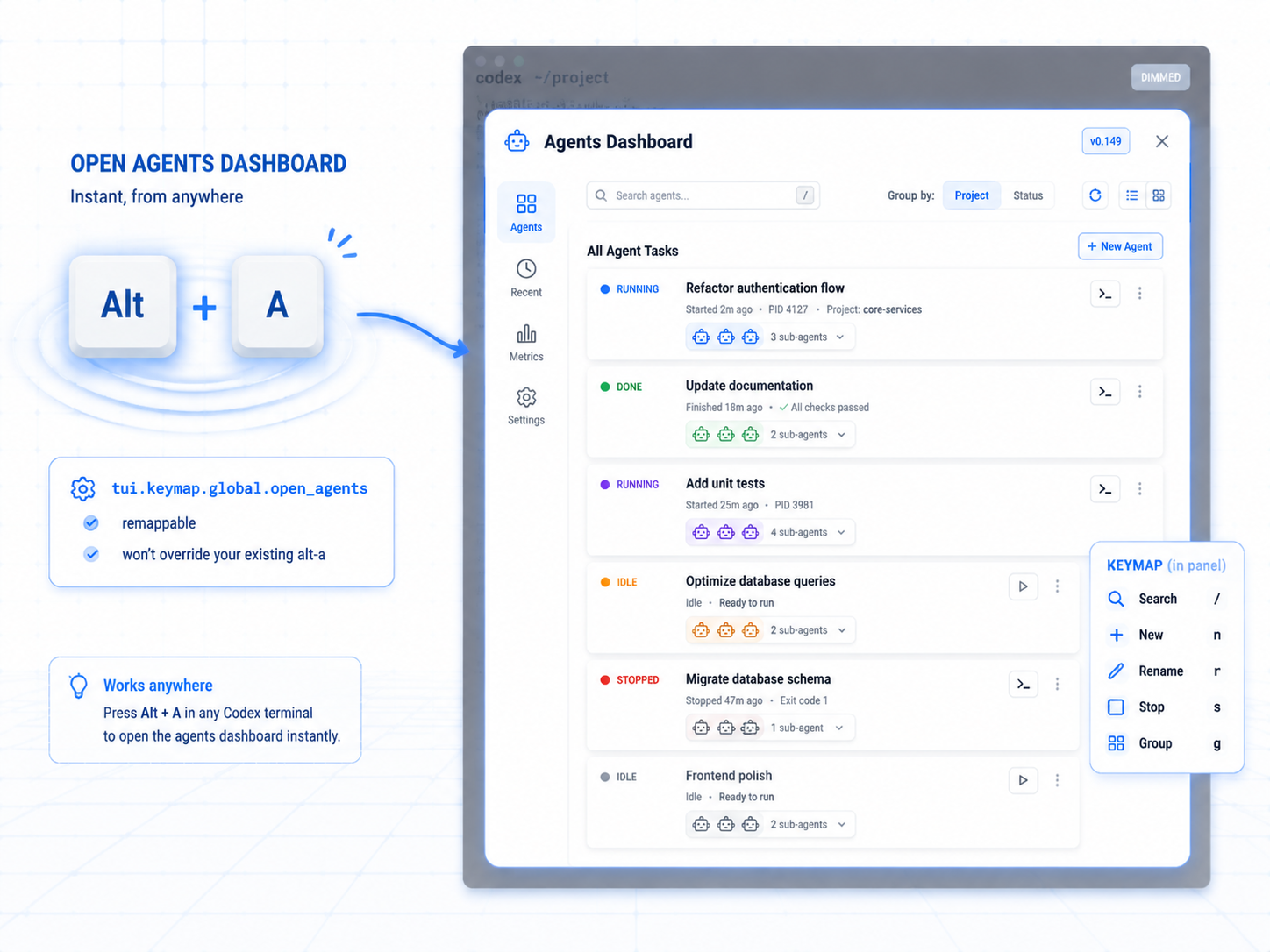
Task: Click the Update documentation title
Action: click(749, 386)
